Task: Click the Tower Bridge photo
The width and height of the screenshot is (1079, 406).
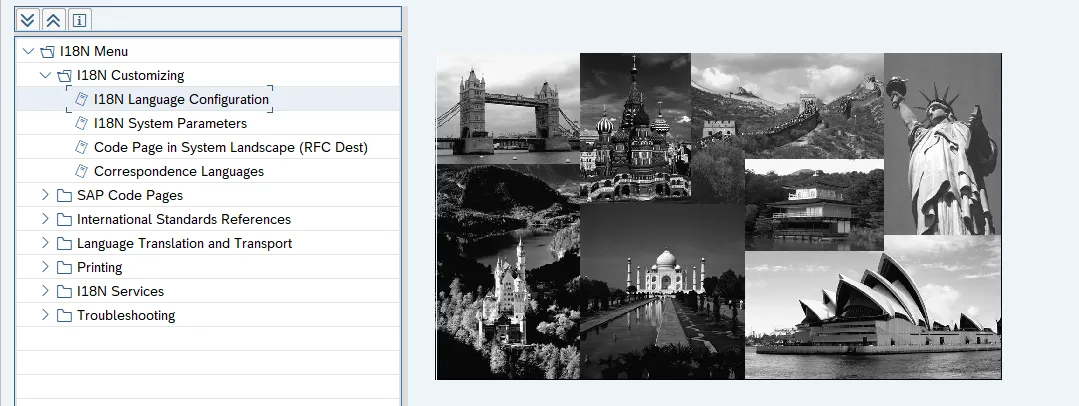Action: 509,109
